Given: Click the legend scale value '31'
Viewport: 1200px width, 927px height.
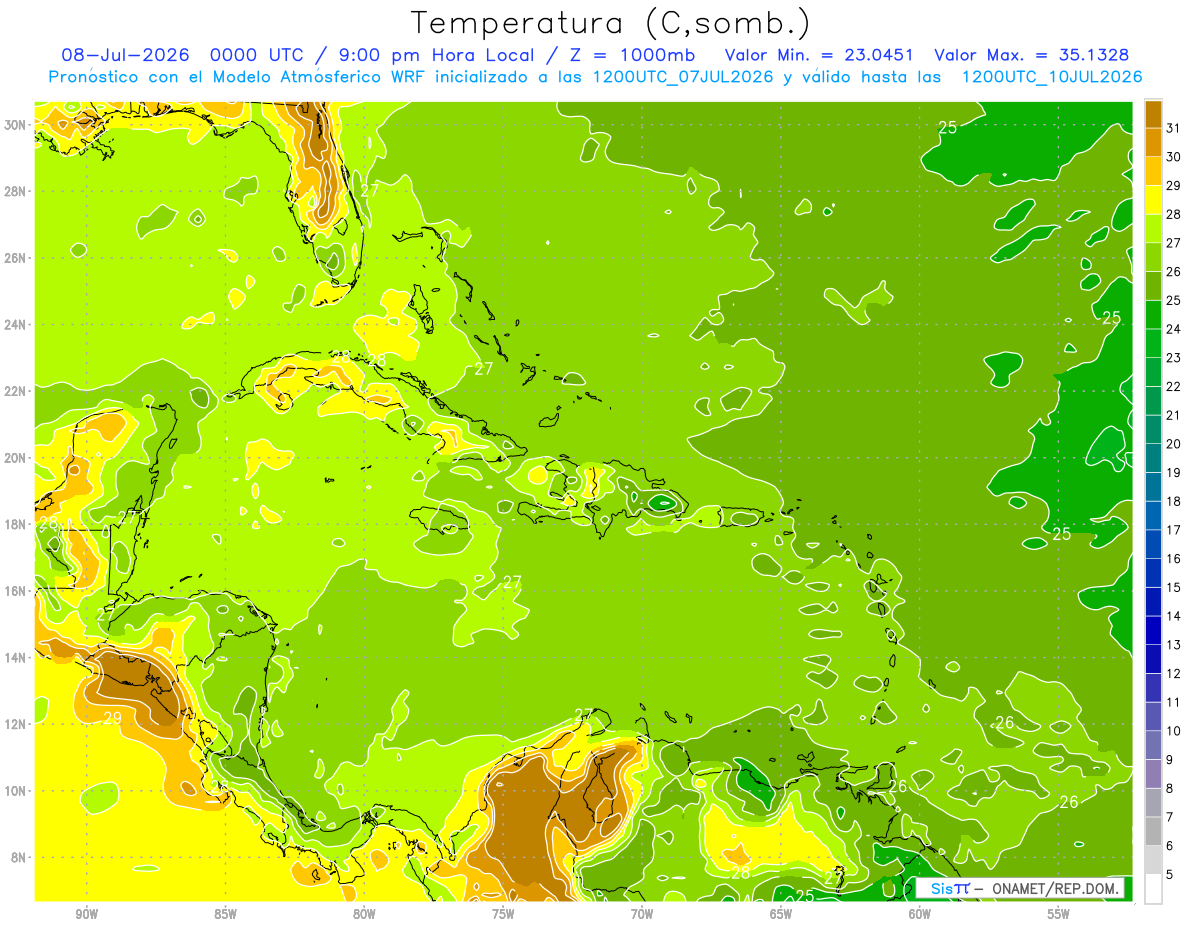Looking at the screenshot, I should (1174, 128).
